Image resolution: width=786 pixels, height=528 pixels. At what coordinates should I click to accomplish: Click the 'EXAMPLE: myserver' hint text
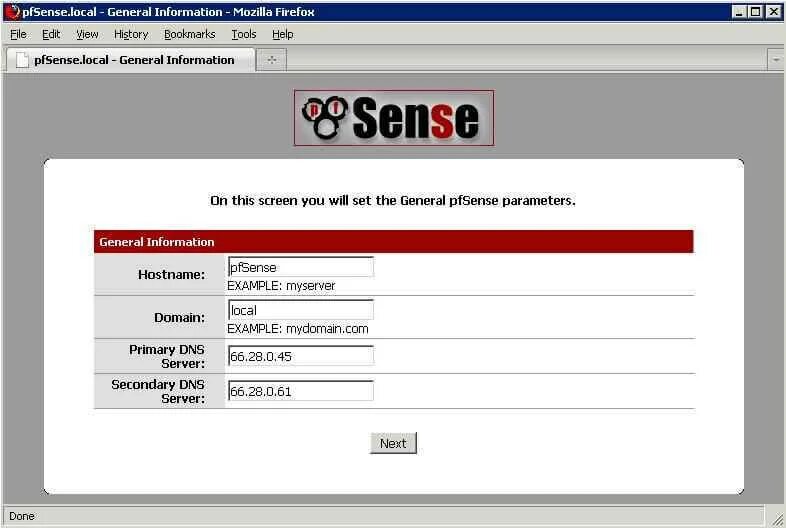(281, 286)
